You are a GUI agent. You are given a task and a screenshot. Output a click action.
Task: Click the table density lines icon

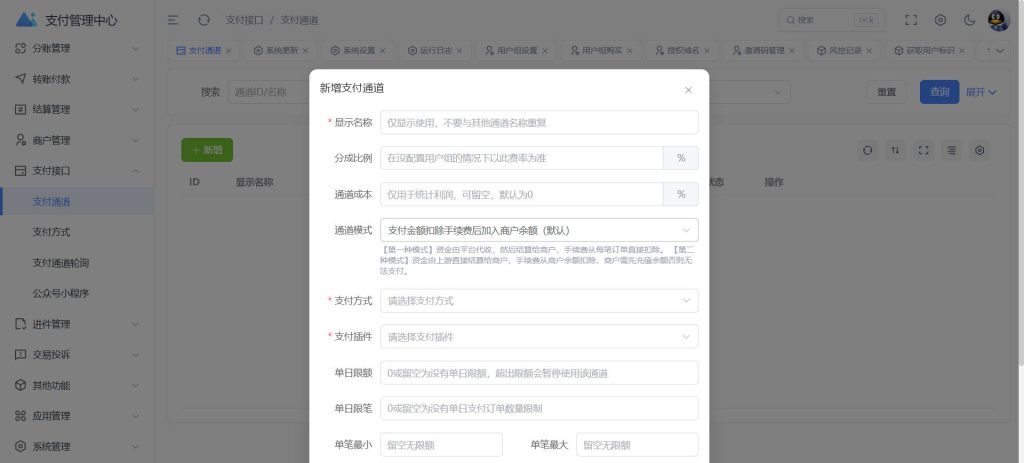tap(952, 150)
